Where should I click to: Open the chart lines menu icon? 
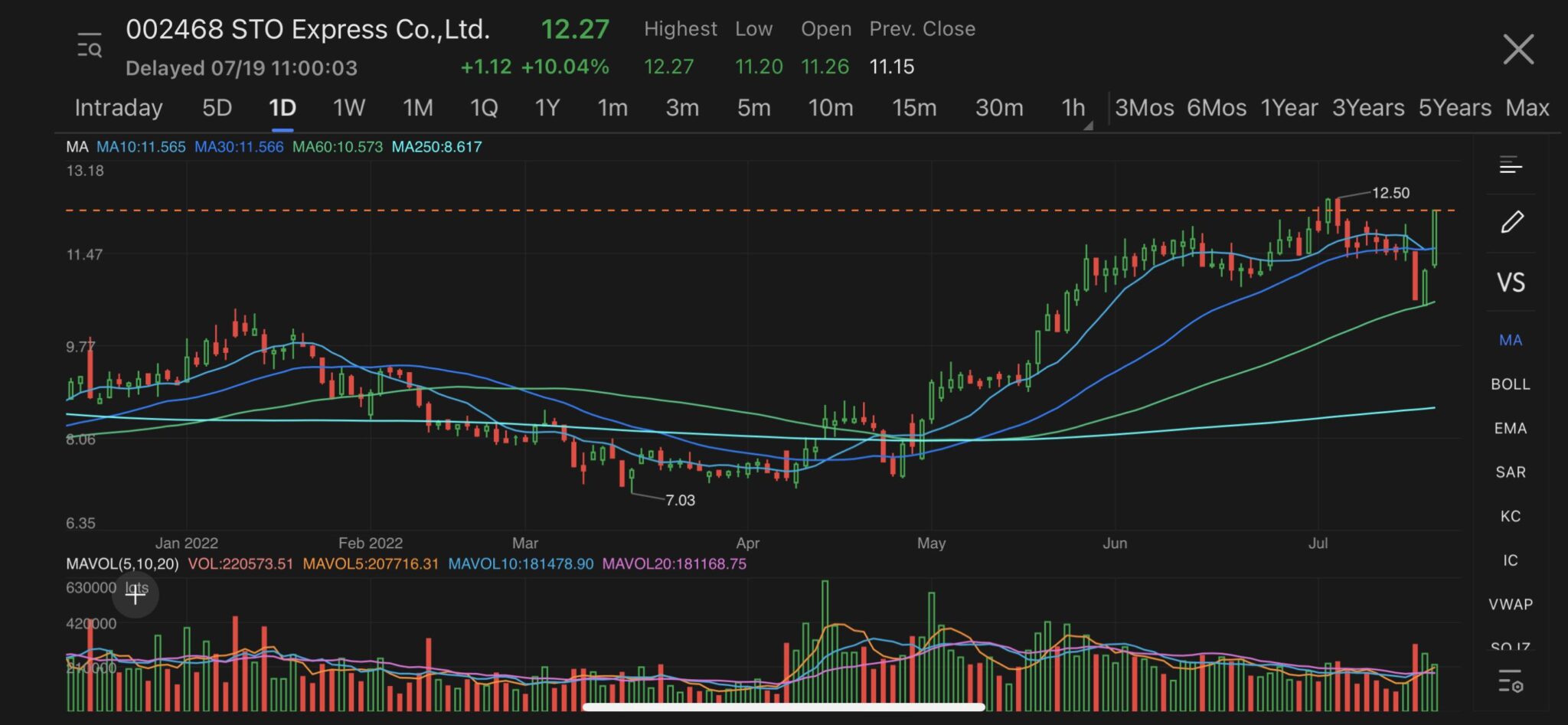(x=1511, y=165)
